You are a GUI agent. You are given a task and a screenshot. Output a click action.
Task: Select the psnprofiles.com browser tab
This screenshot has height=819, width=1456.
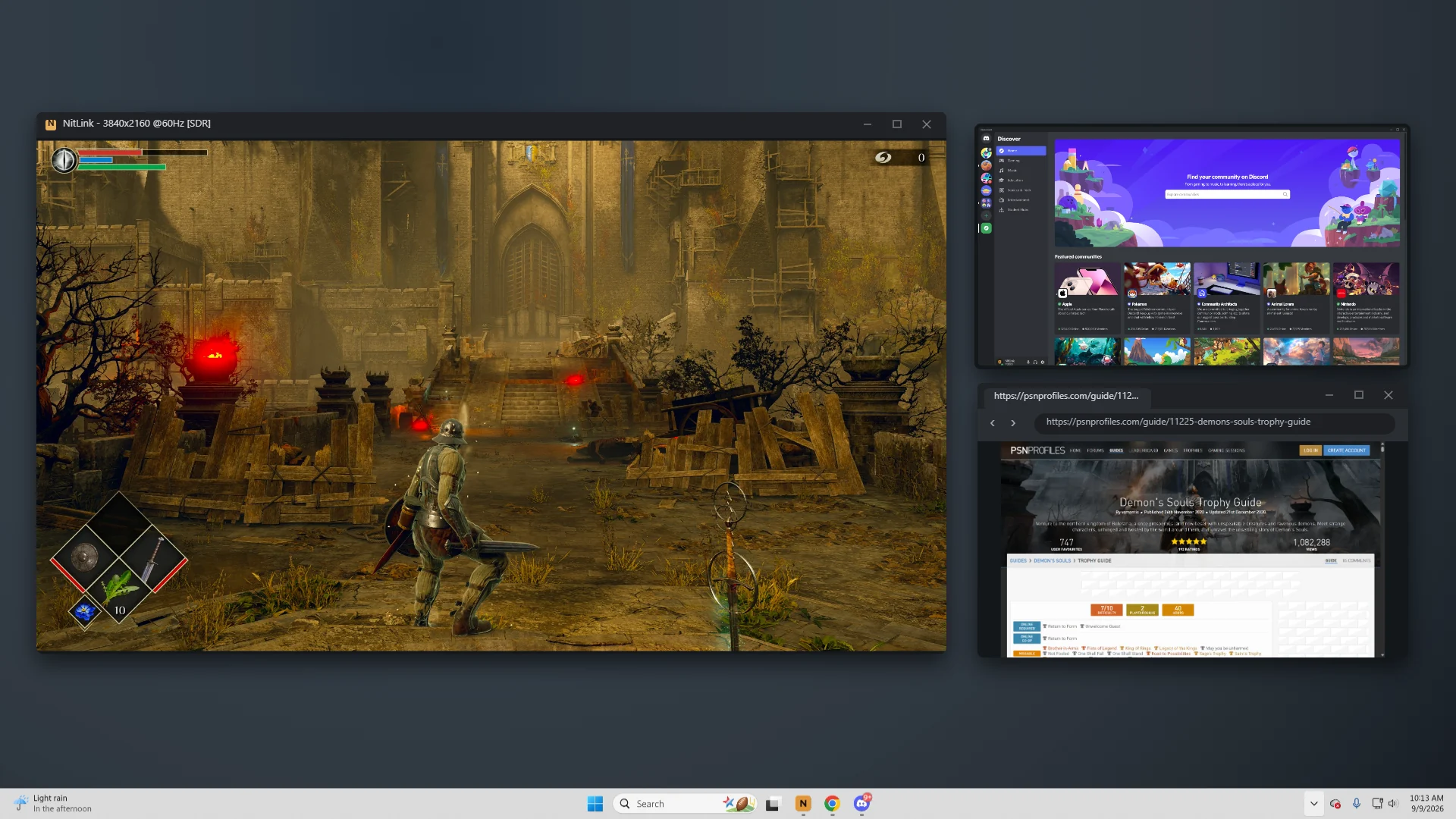click(1065, 396)
